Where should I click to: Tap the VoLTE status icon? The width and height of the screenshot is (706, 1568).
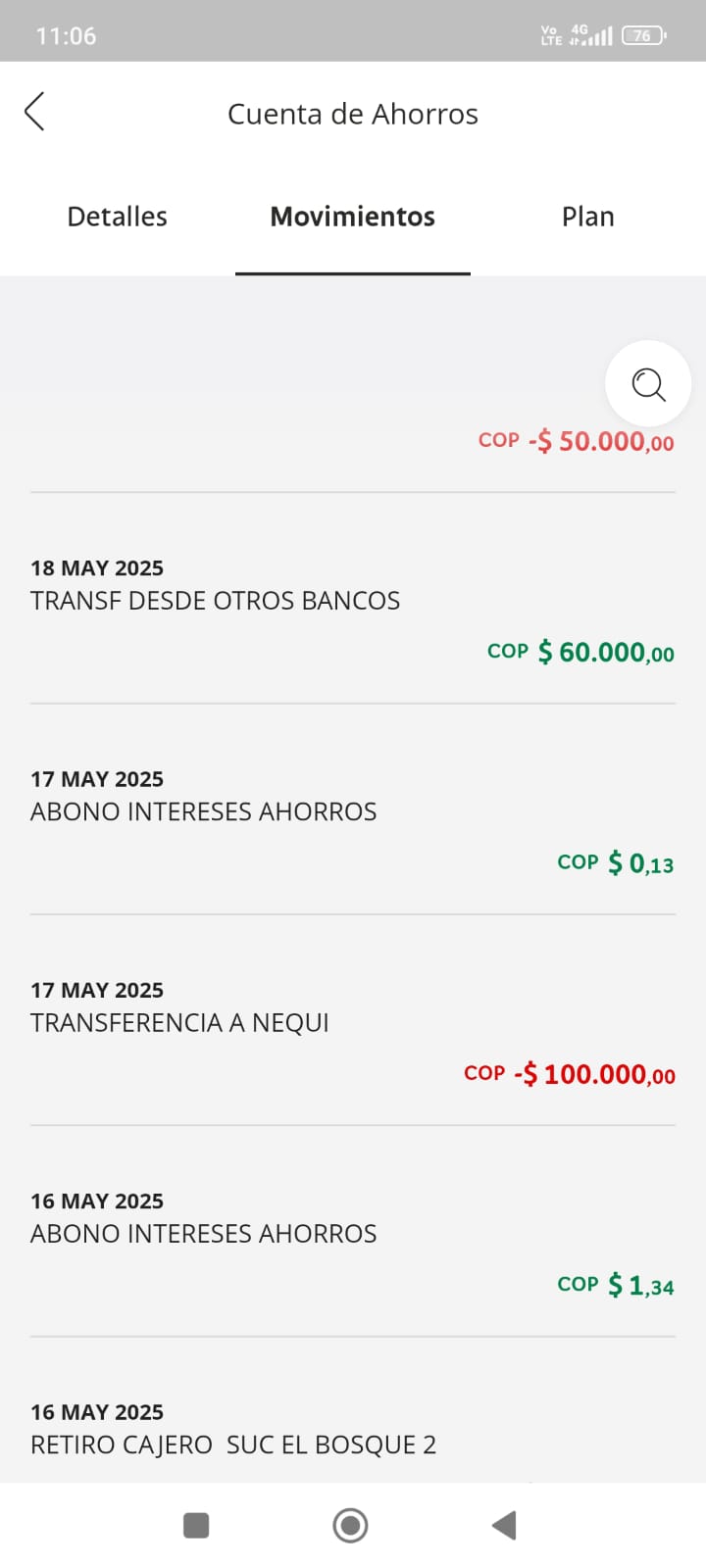click(551, 35)
